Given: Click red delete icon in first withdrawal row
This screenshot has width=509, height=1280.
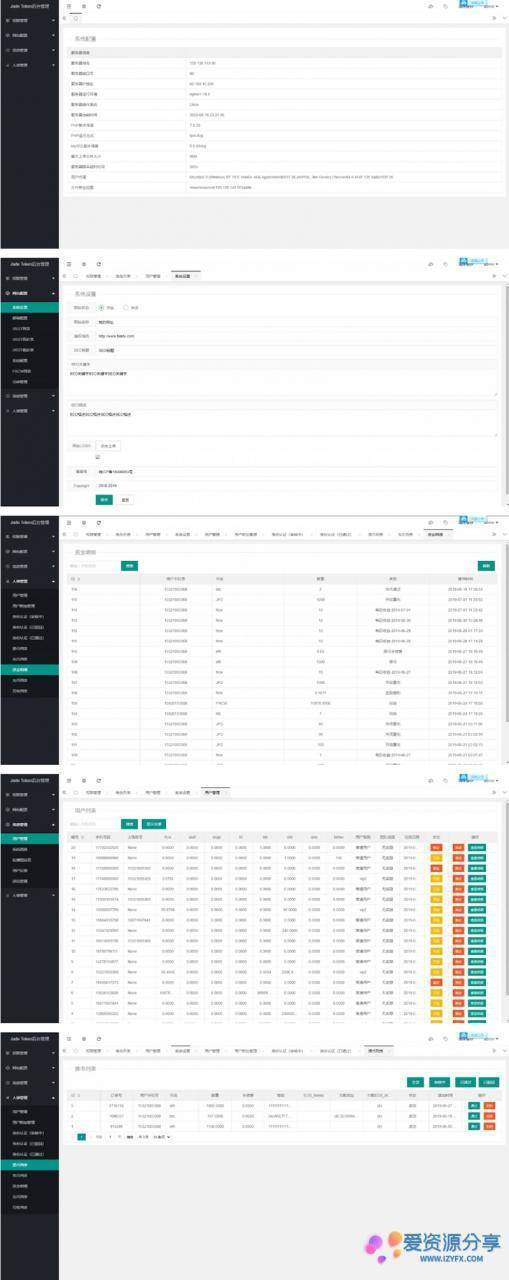Looking at the screenshot, I should pyautogui.click(x=490, y=1105).
